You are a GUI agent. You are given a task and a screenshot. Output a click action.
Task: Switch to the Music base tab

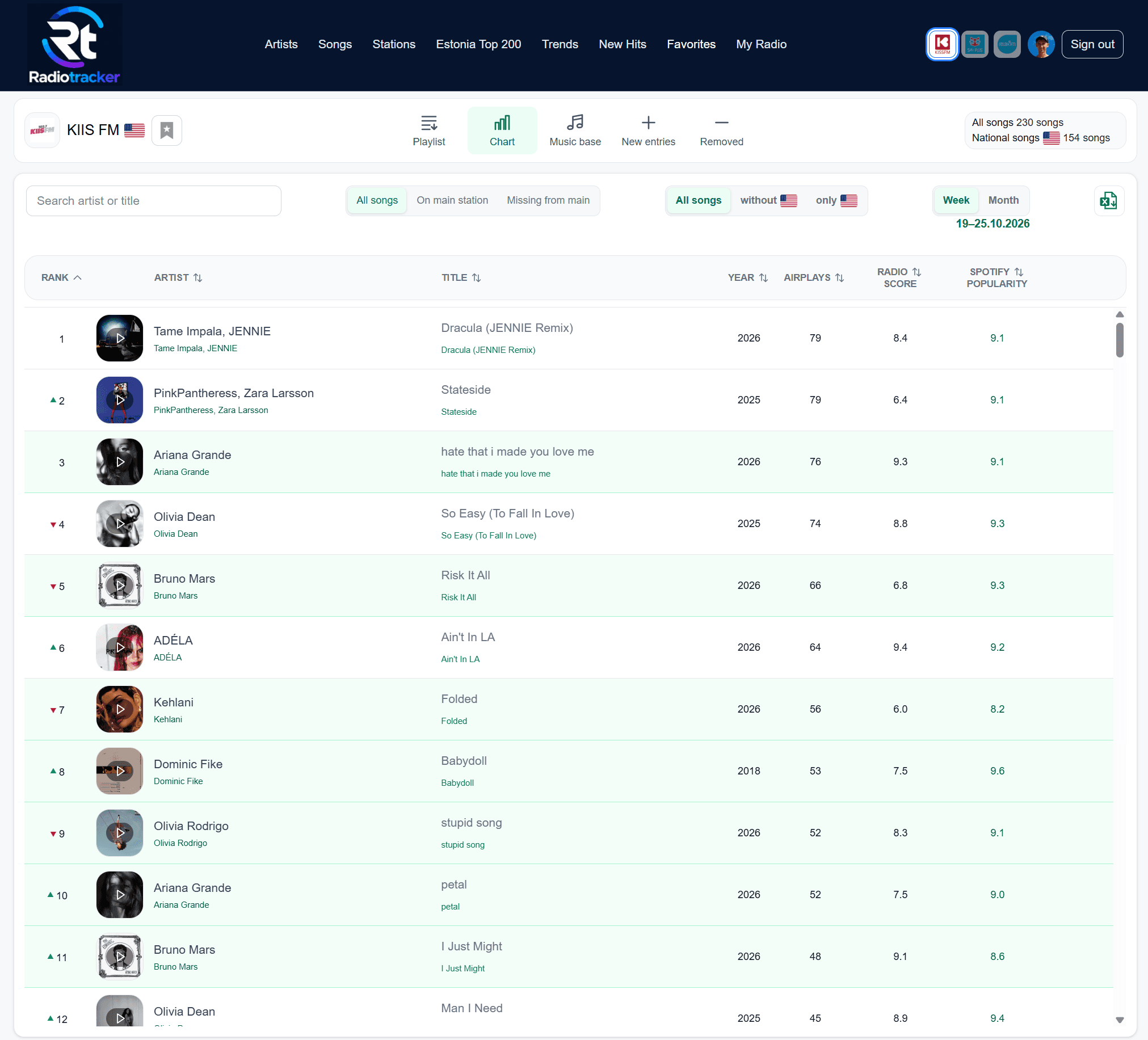[575, 131]
